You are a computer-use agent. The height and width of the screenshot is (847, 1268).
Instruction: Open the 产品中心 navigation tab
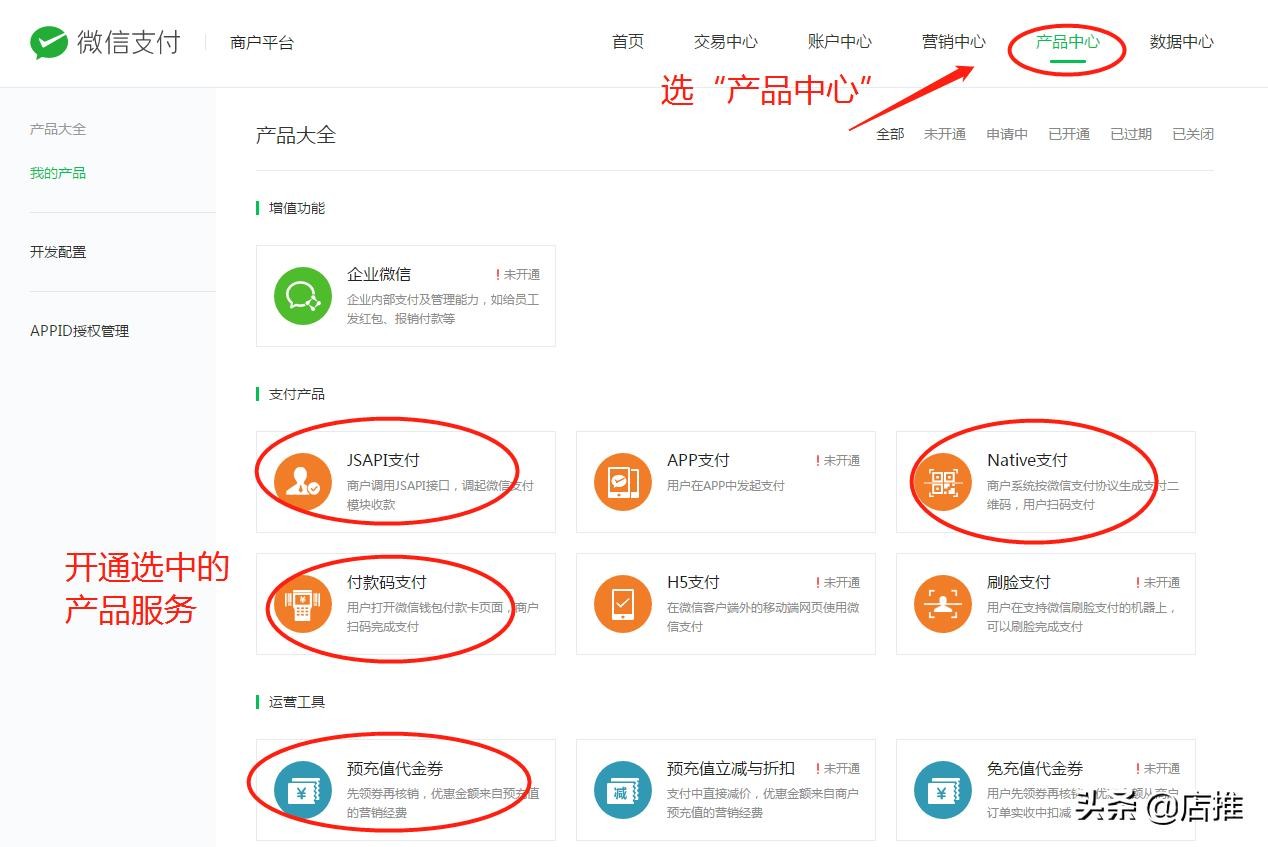point(1067,42)
